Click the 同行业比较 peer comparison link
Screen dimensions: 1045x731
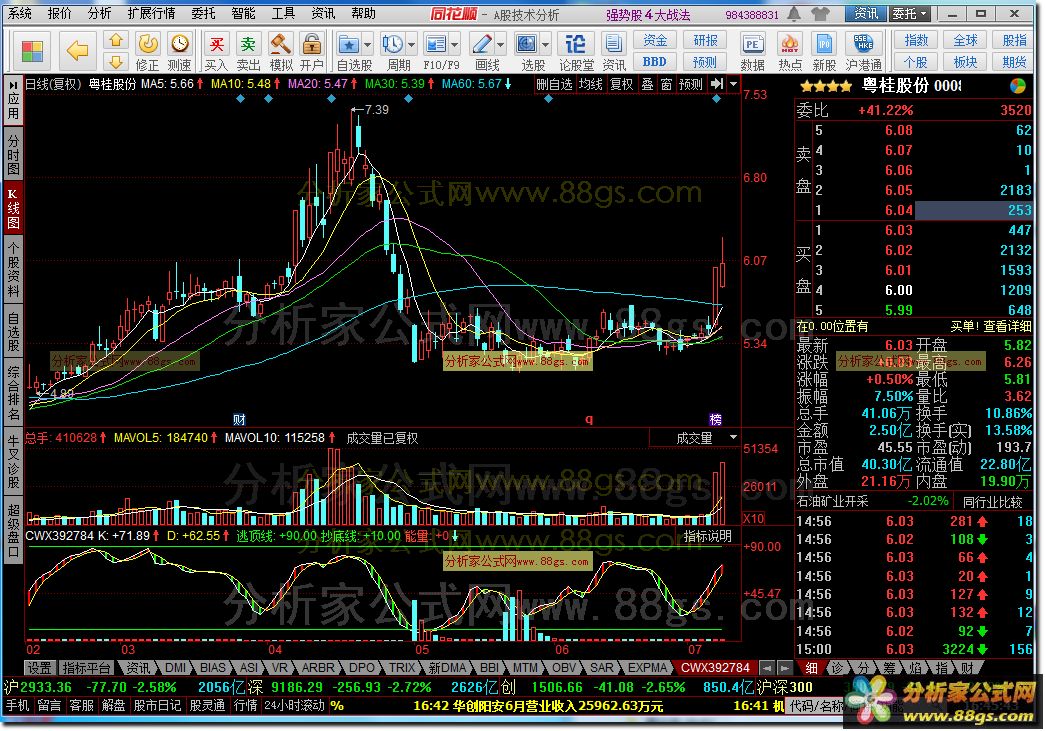pyautogui.click(x=993, y=502)
